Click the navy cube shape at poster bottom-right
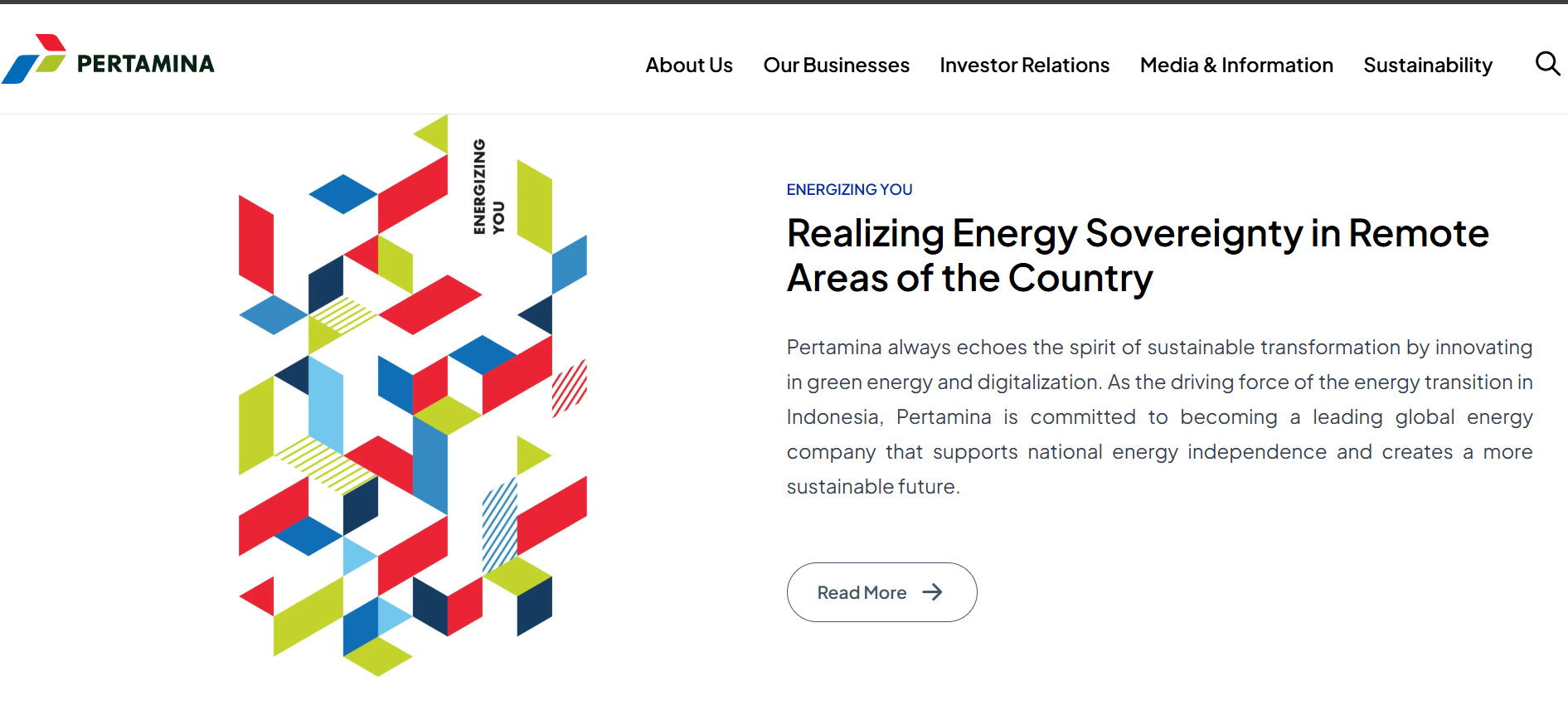The width and height of the screenshot is (1568, 725). pyautogui.click(x=535, y=606)
